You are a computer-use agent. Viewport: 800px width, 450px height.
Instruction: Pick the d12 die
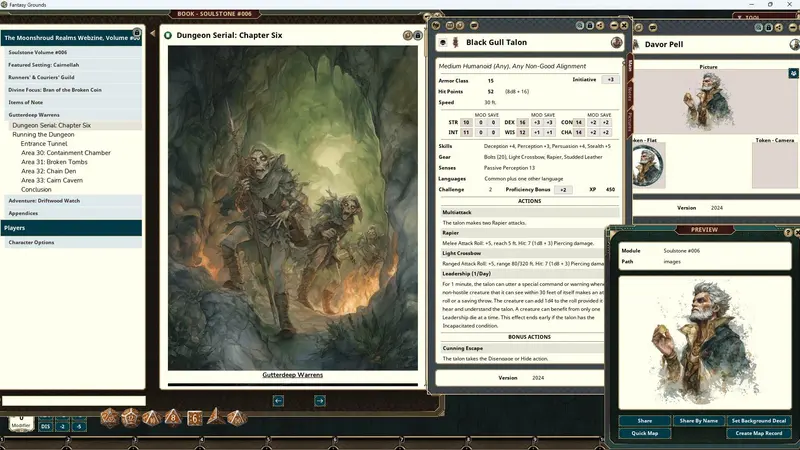point(130,418)
